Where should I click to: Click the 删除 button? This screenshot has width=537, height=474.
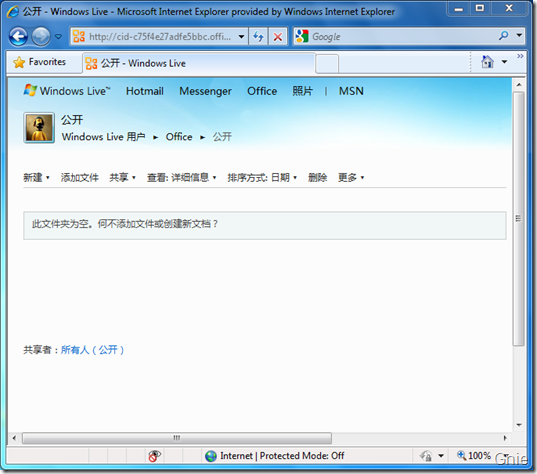pos(317,177)
